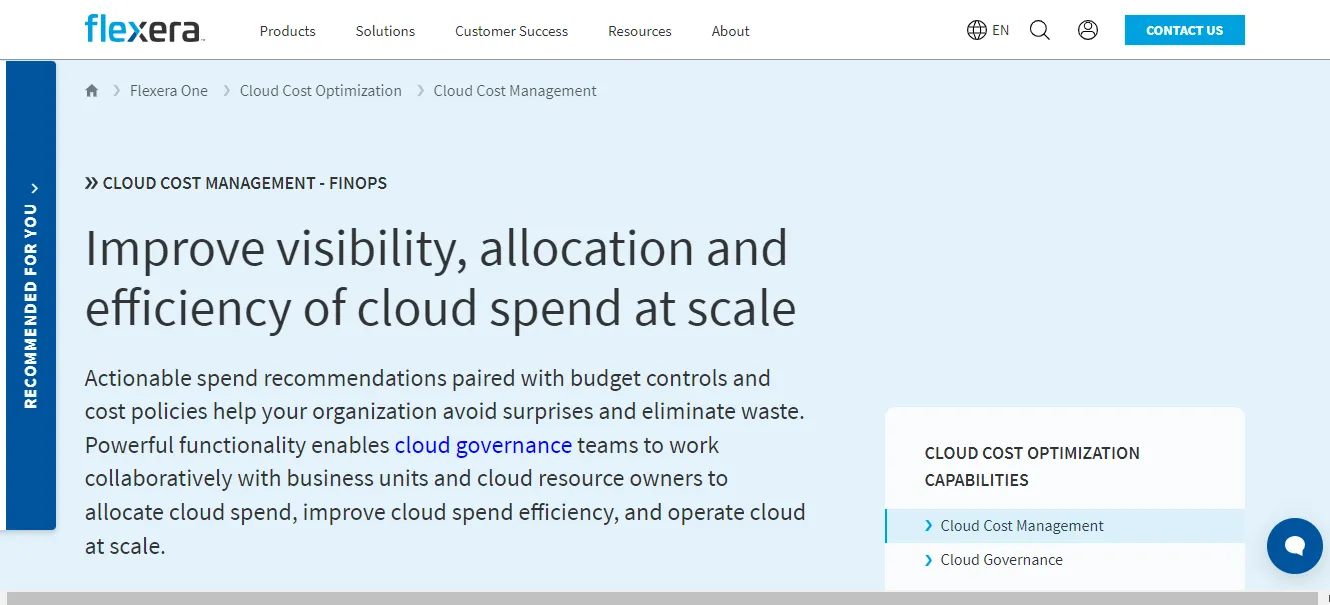Open Cloud Cost Optimization breadcrumb link
The height and width of the screenshot is (605, 1330).
(x=321, y=91)
